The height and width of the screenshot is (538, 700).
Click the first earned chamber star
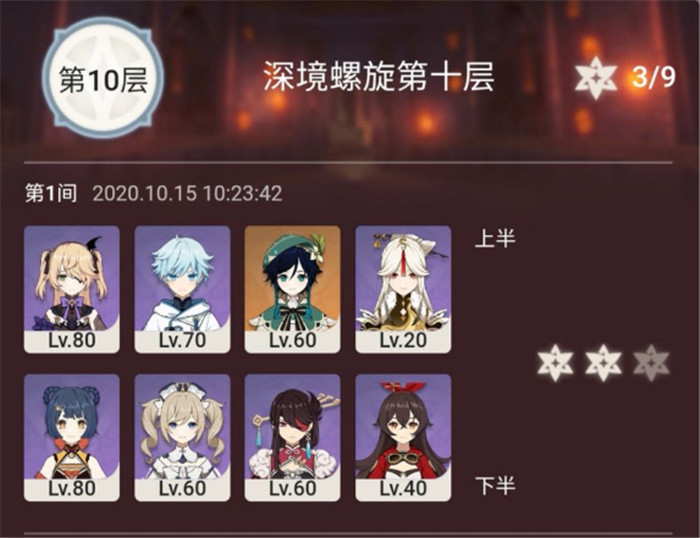tap(555, 363)
